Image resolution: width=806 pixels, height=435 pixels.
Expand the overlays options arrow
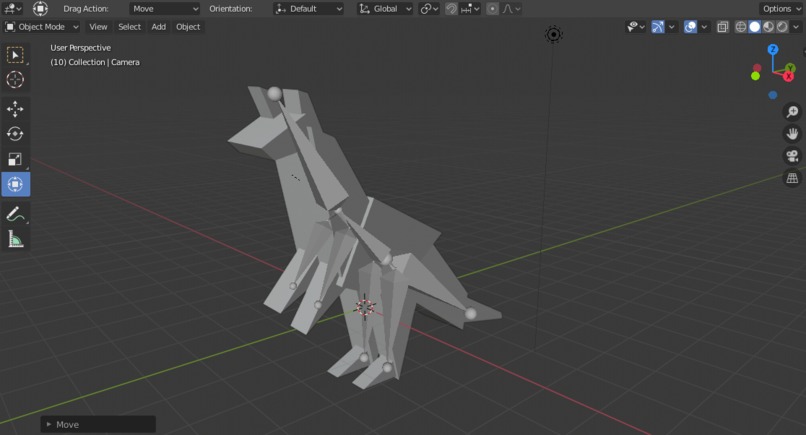pos(704,27)
